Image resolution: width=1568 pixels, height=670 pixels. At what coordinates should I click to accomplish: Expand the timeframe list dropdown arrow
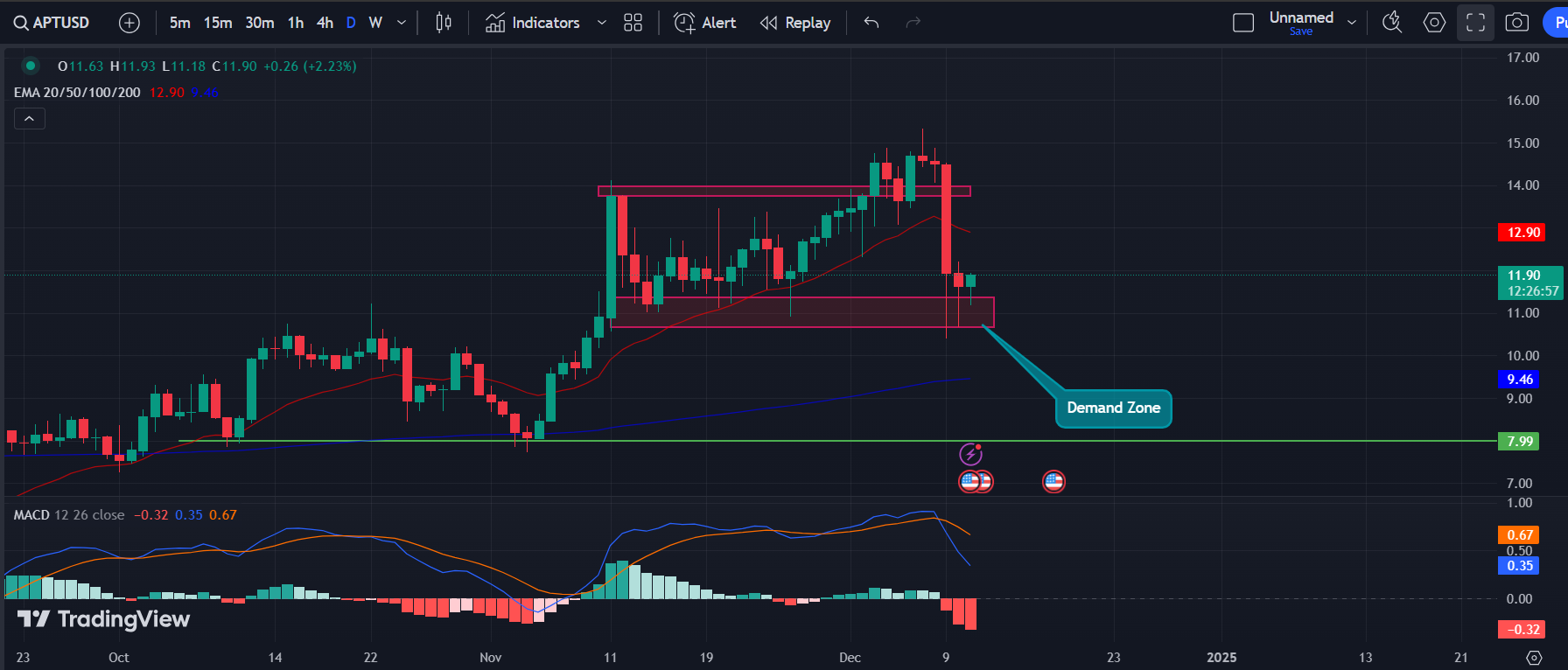(402, 23)
